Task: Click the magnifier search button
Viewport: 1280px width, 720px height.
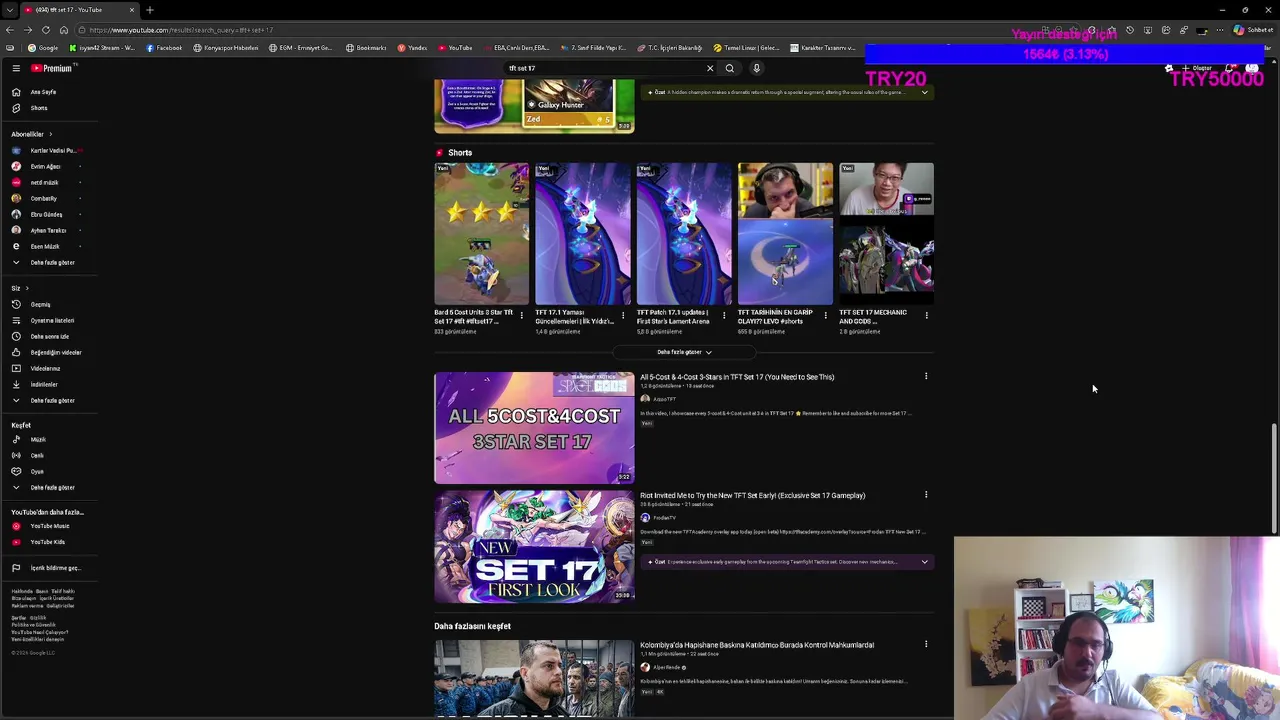Action: 730,68
